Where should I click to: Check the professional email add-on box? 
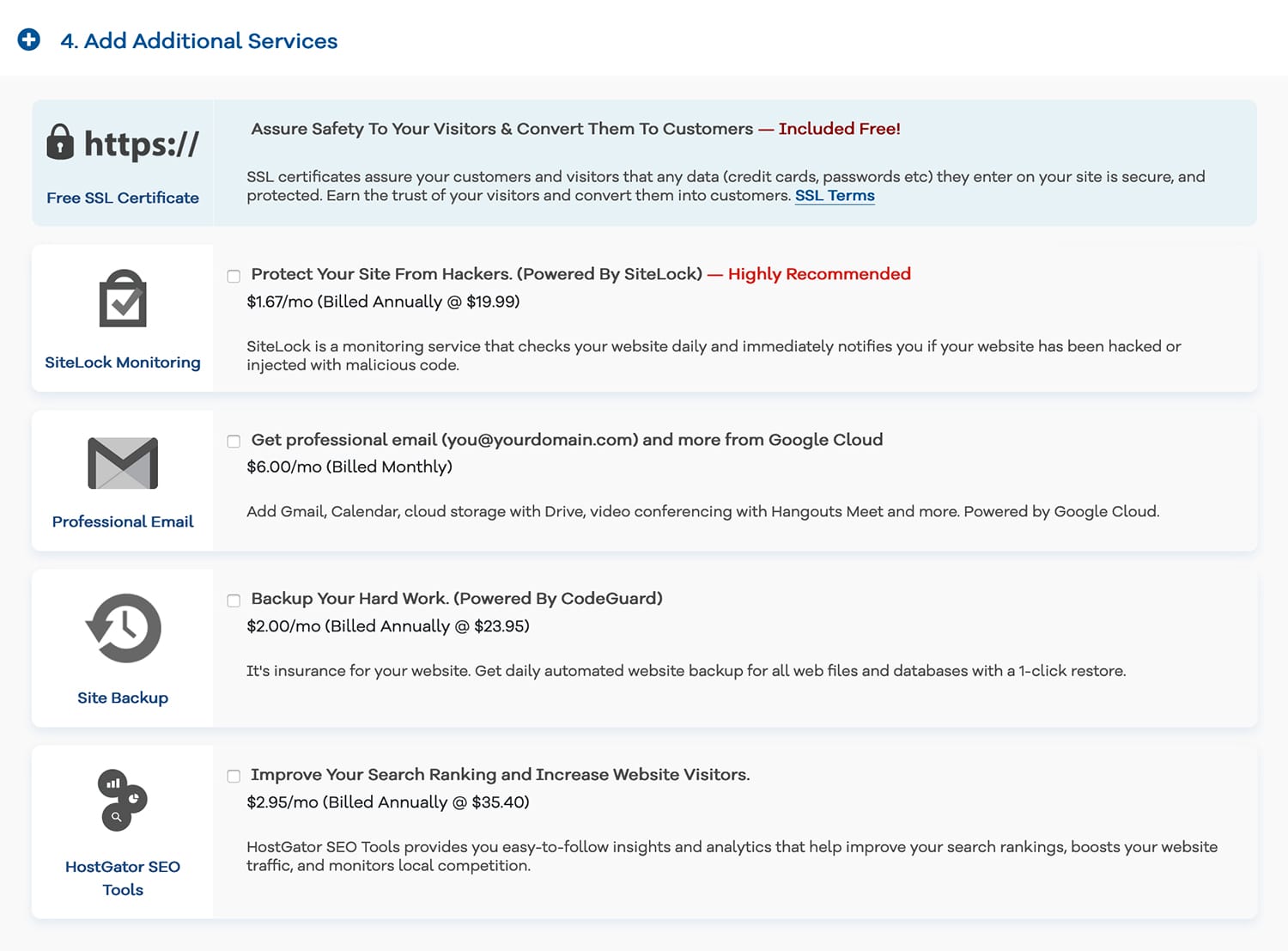234,442
